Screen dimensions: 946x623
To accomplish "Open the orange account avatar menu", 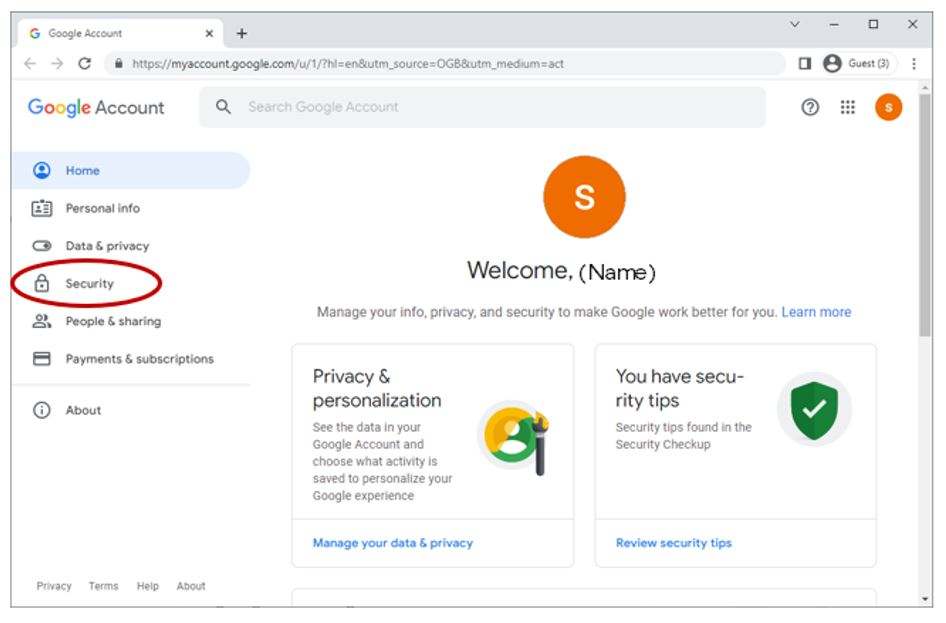I will coord(888,108).
